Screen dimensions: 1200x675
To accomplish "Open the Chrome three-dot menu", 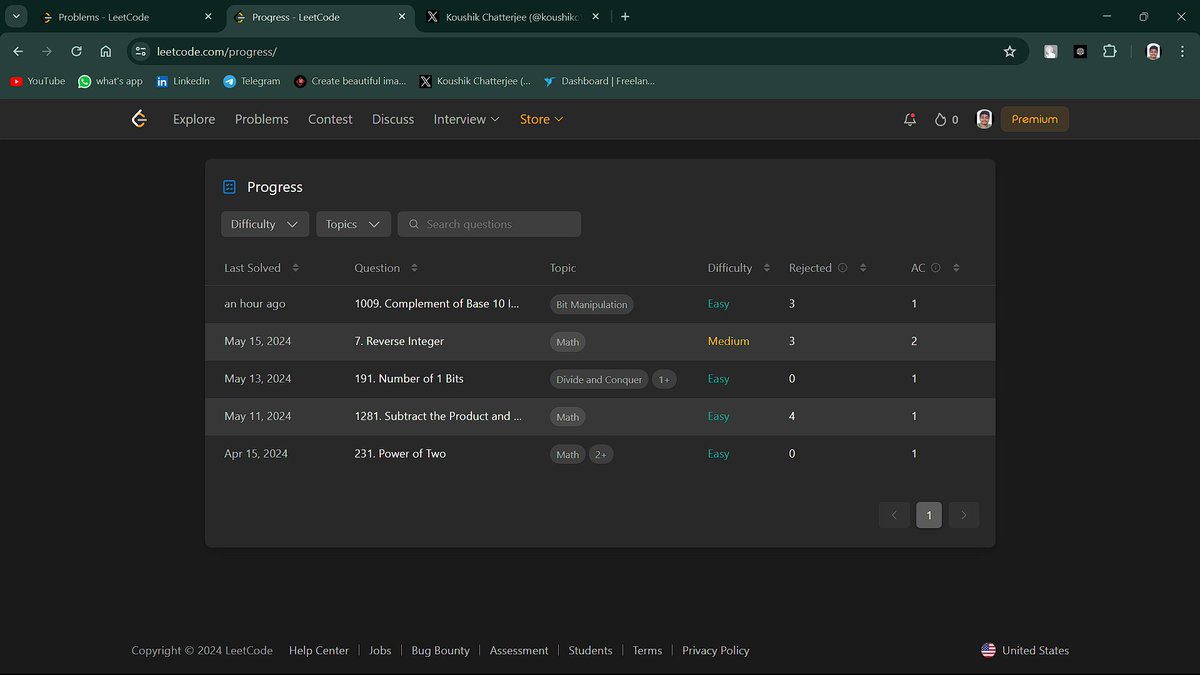I will click(x=1181, y=51).
